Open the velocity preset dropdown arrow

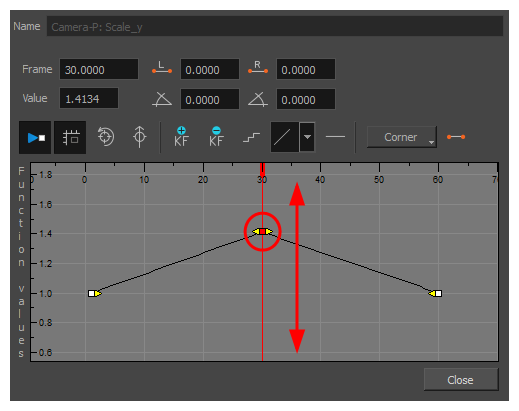(307, 137)
